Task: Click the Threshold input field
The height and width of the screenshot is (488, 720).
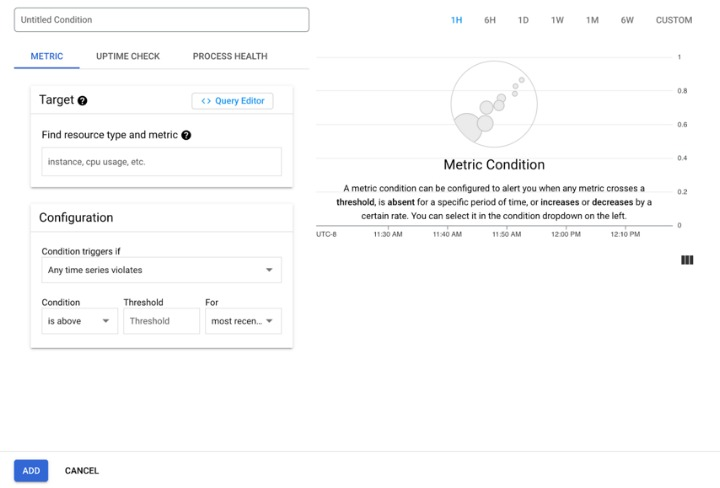Action: pos(161,321)
